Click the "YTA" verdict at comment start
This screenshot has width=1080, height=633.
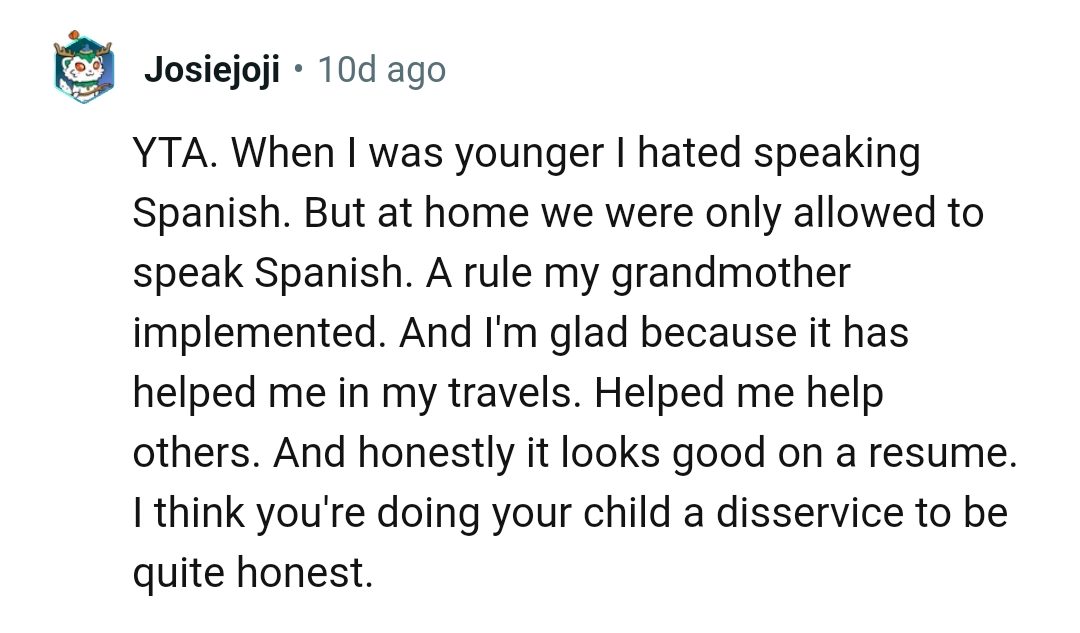point(176,154)
